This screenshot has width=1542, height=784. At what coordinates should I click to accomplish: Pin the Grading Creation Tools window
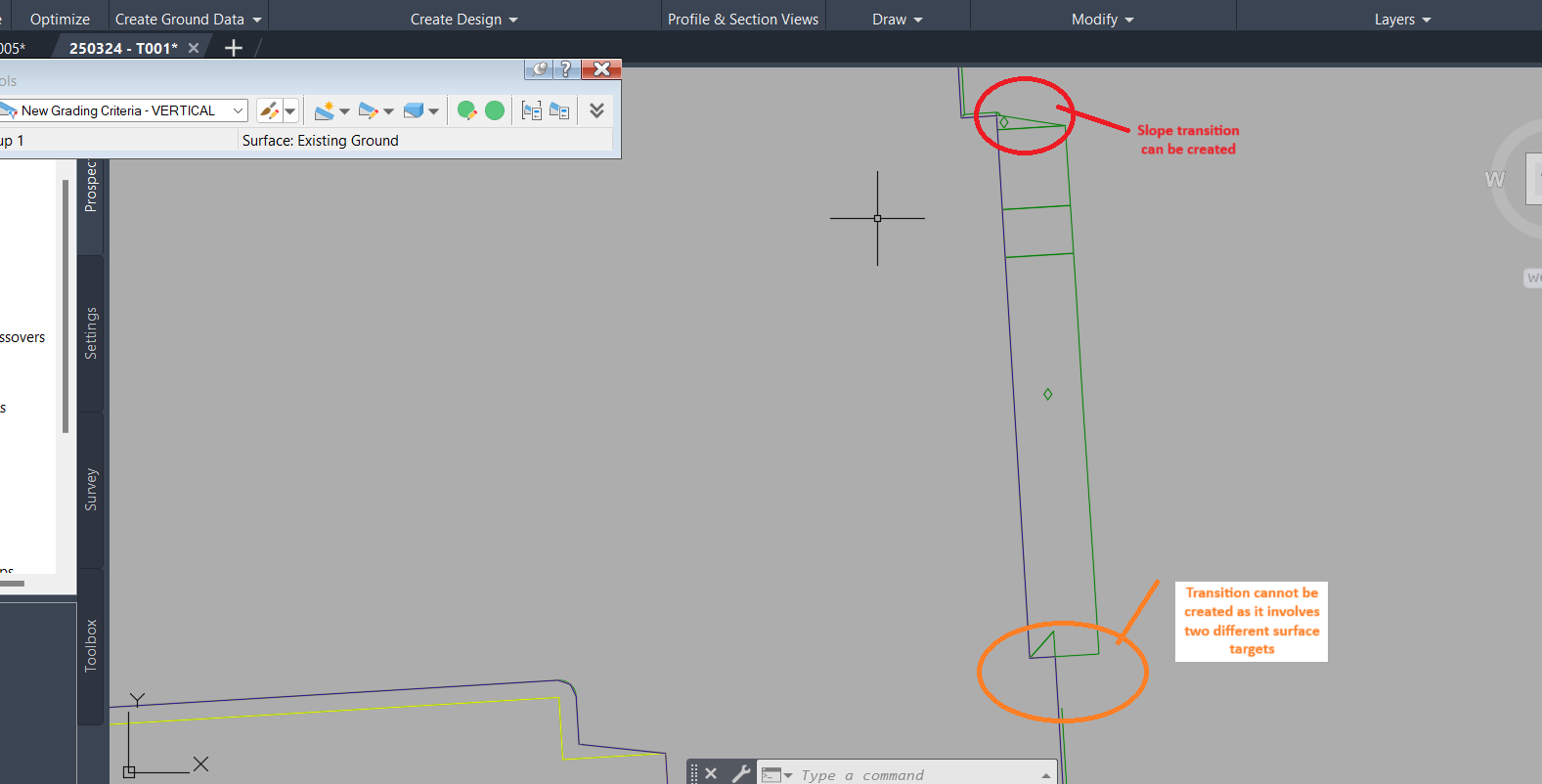538,68
